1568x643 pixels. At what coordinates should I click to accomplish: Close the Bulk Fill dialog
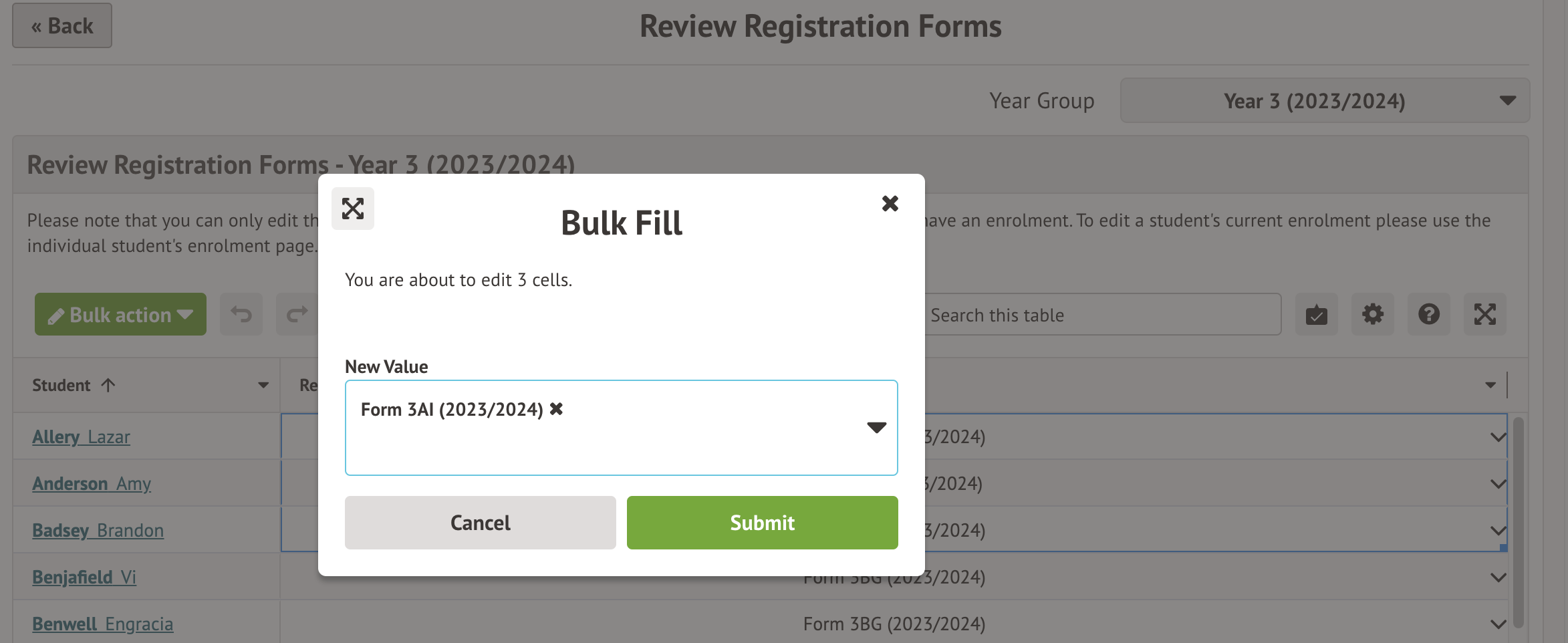click(890, 203)
